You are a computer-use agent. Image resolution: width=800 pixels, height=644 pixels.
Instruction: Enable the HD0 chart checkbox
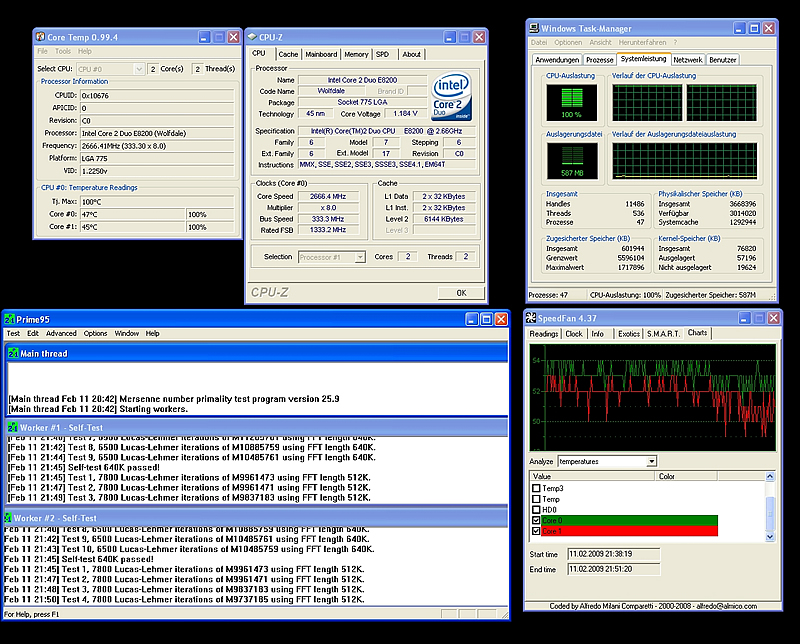536,509
